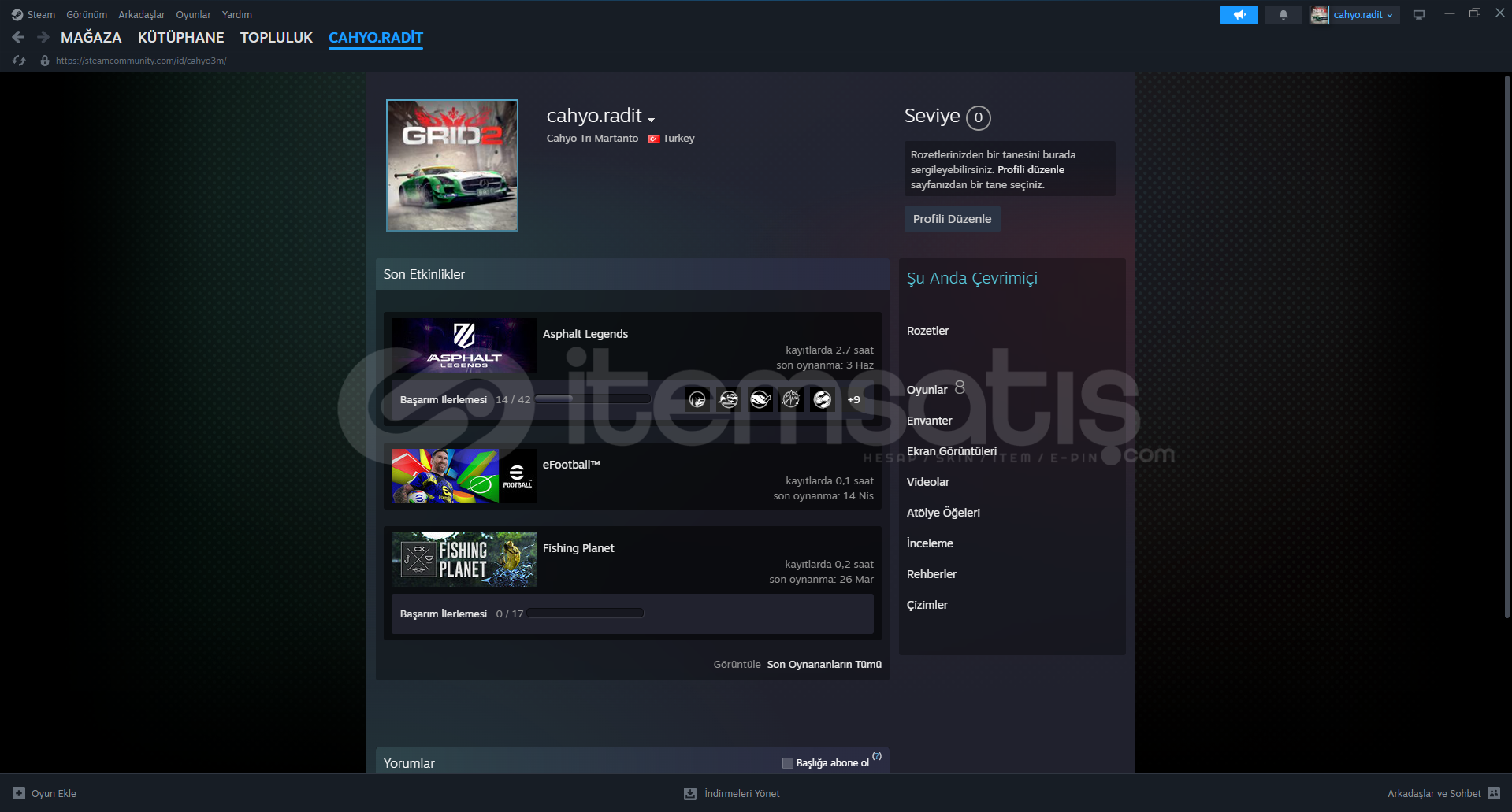This screenshot has width=1512, height=812.
Task: Click the Steam logo menu icon
Action: pyautogui.click(x=17, y=15)
